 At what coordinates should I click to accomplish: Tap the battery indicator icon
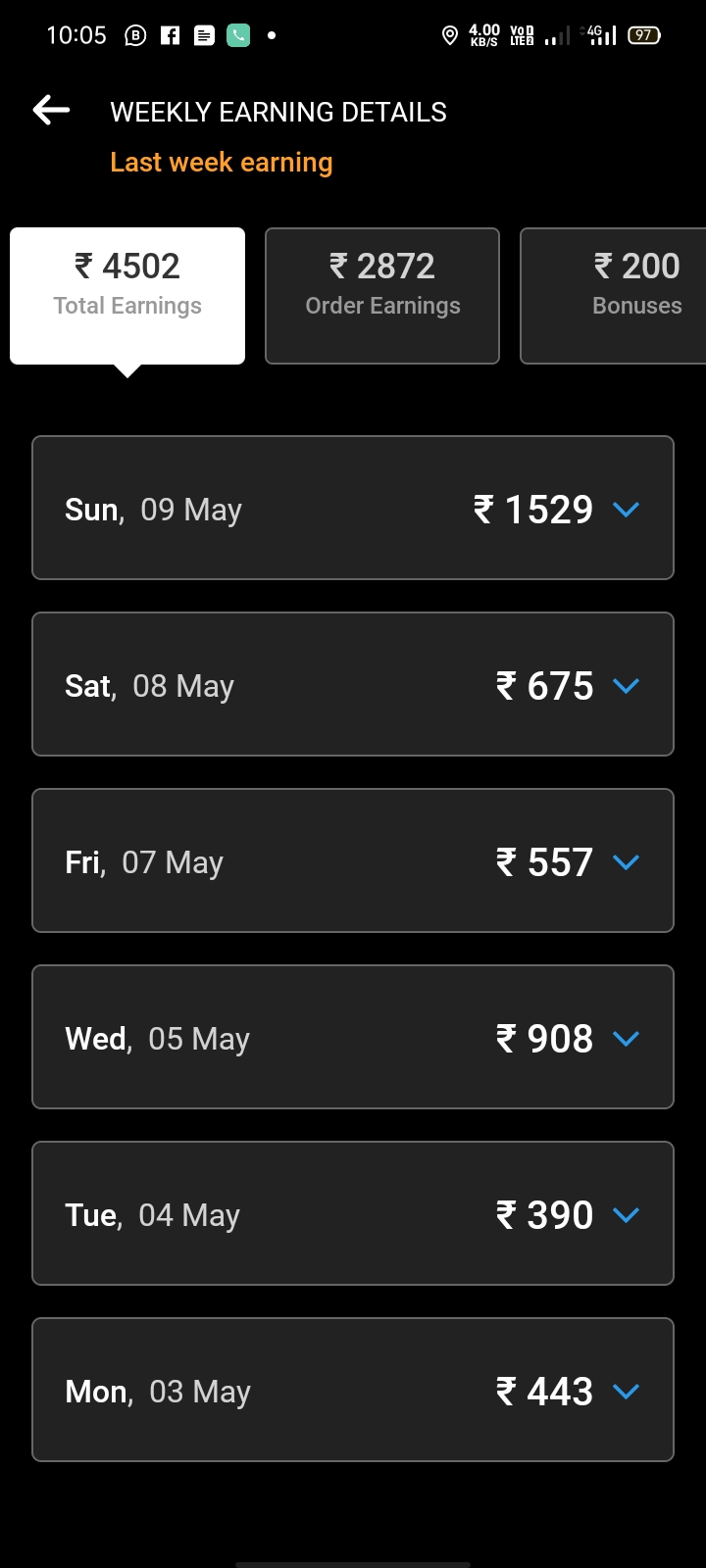[644, 36]
